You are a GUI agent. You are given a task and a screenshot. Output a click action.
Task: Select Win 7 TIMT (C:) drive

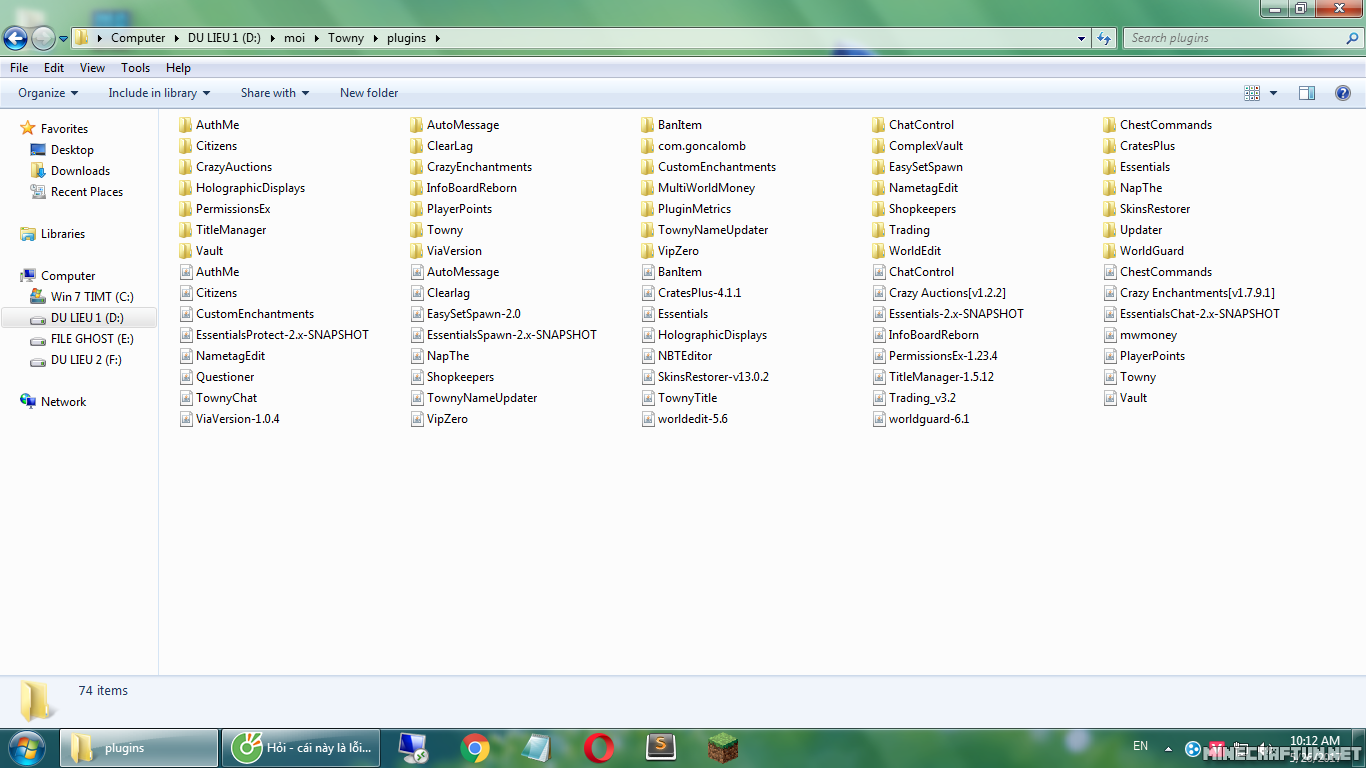[x=82, y=297]
